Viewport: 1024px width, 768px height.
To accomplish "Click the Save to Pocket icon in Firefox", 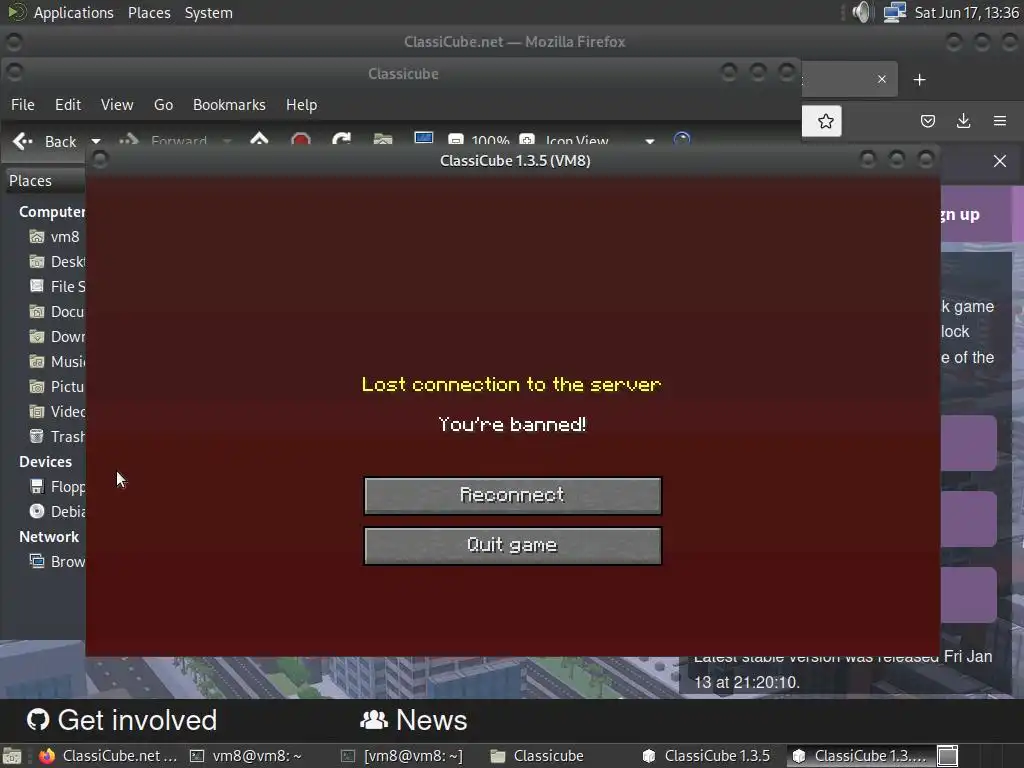I will point(927,121).
